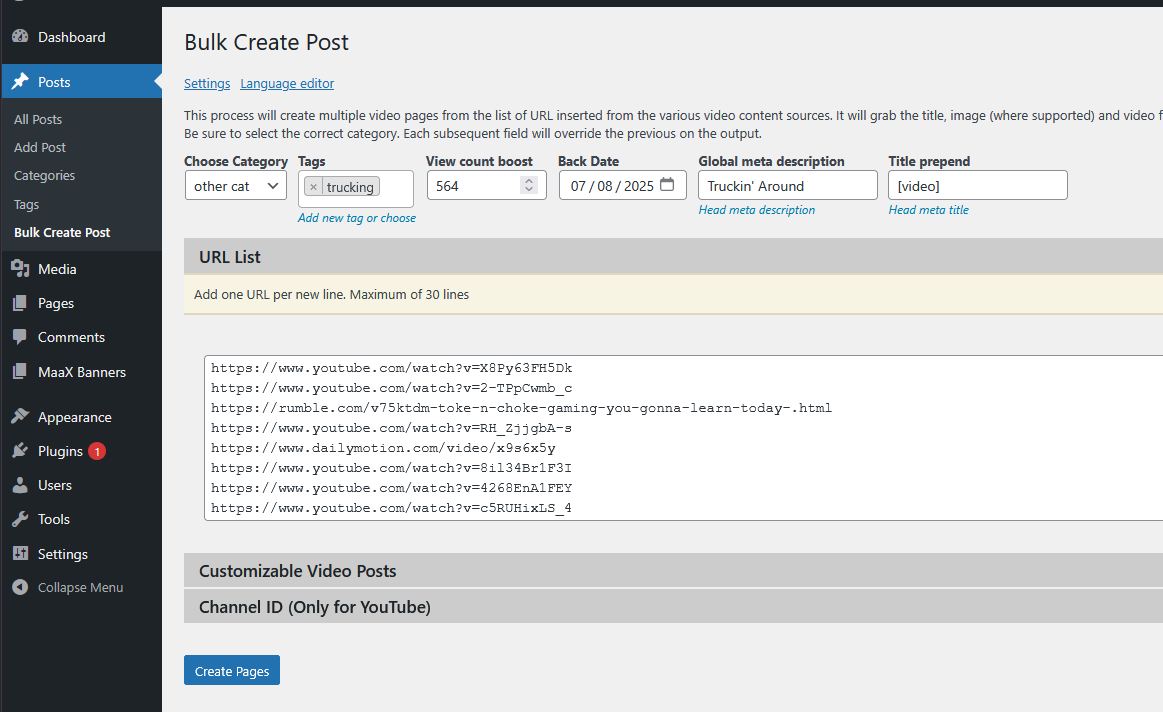Click the Plugins icon in sidebar
Viewport: 1163px width, 712px height.
click(20, 451)
